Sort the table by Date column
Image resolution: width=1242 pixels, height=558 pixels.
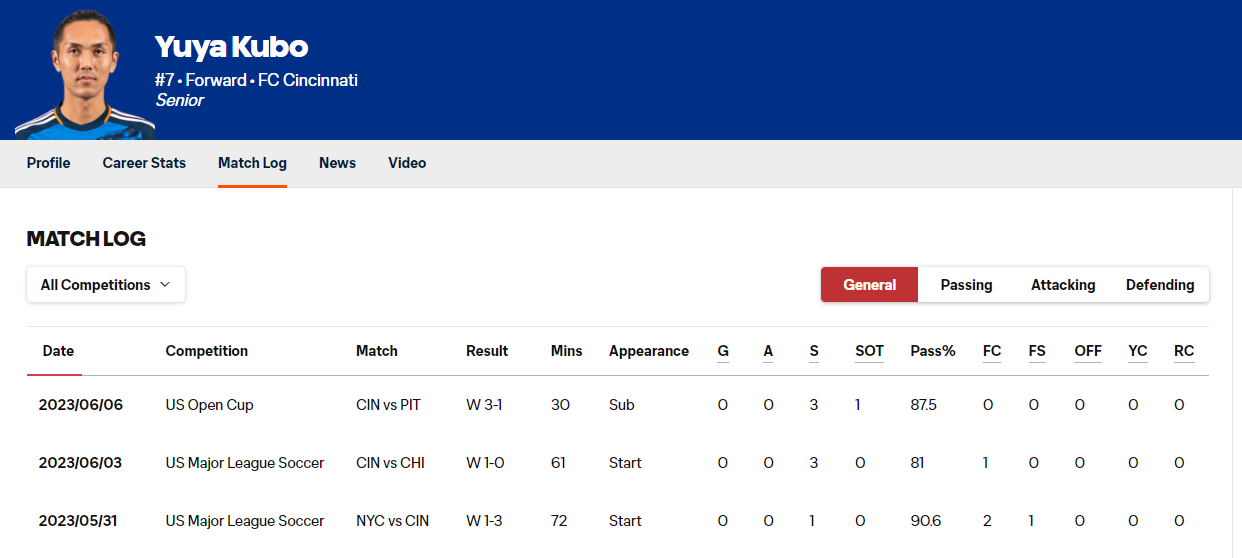tap(58, 351)
